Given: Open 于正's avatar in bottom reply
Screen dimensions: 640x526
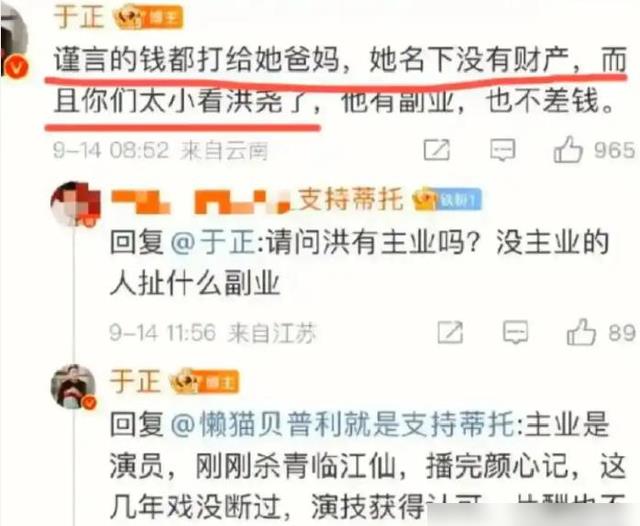Looking at the screenshot, I should click(x=73, y=386).
